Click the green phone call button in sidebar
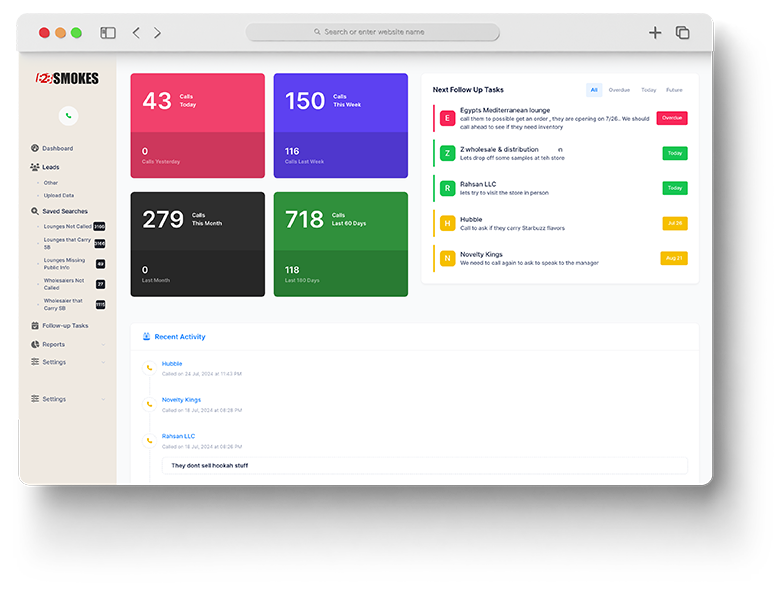 tap(68, 116)
